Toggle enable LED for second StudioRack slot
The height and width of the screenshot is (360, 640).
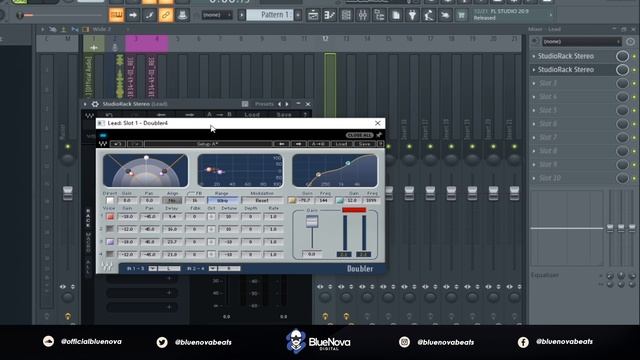(634, 70)
